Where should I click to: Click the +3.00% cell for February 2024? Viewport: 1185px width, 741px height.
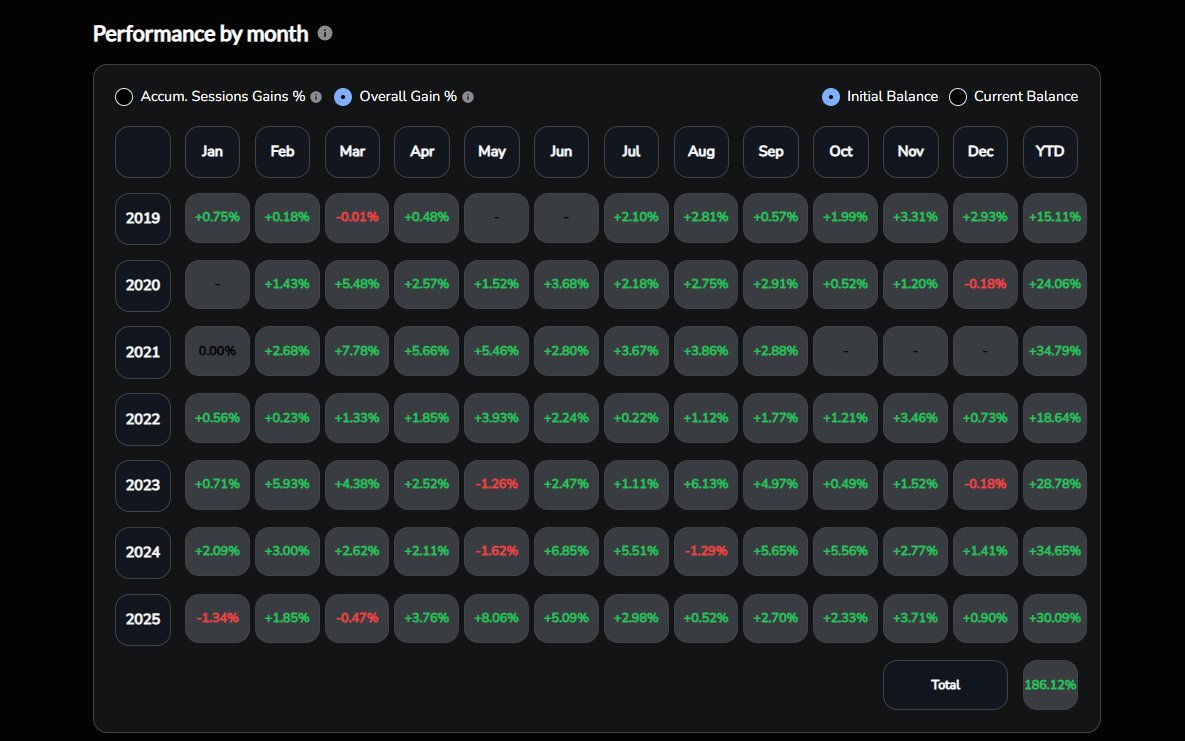[287, 551]
